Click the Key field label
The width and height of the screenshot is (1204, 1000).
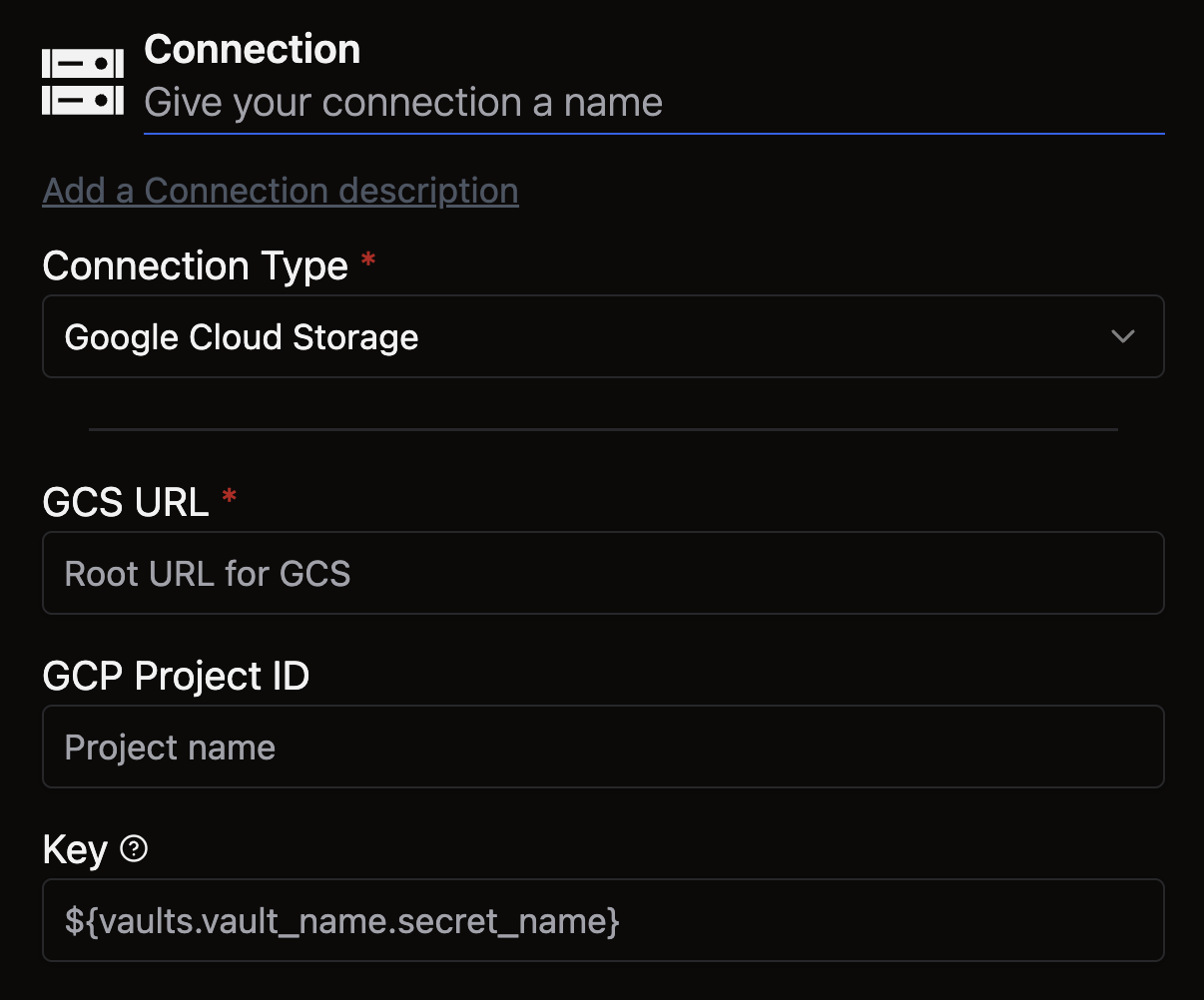pos(75,850)
